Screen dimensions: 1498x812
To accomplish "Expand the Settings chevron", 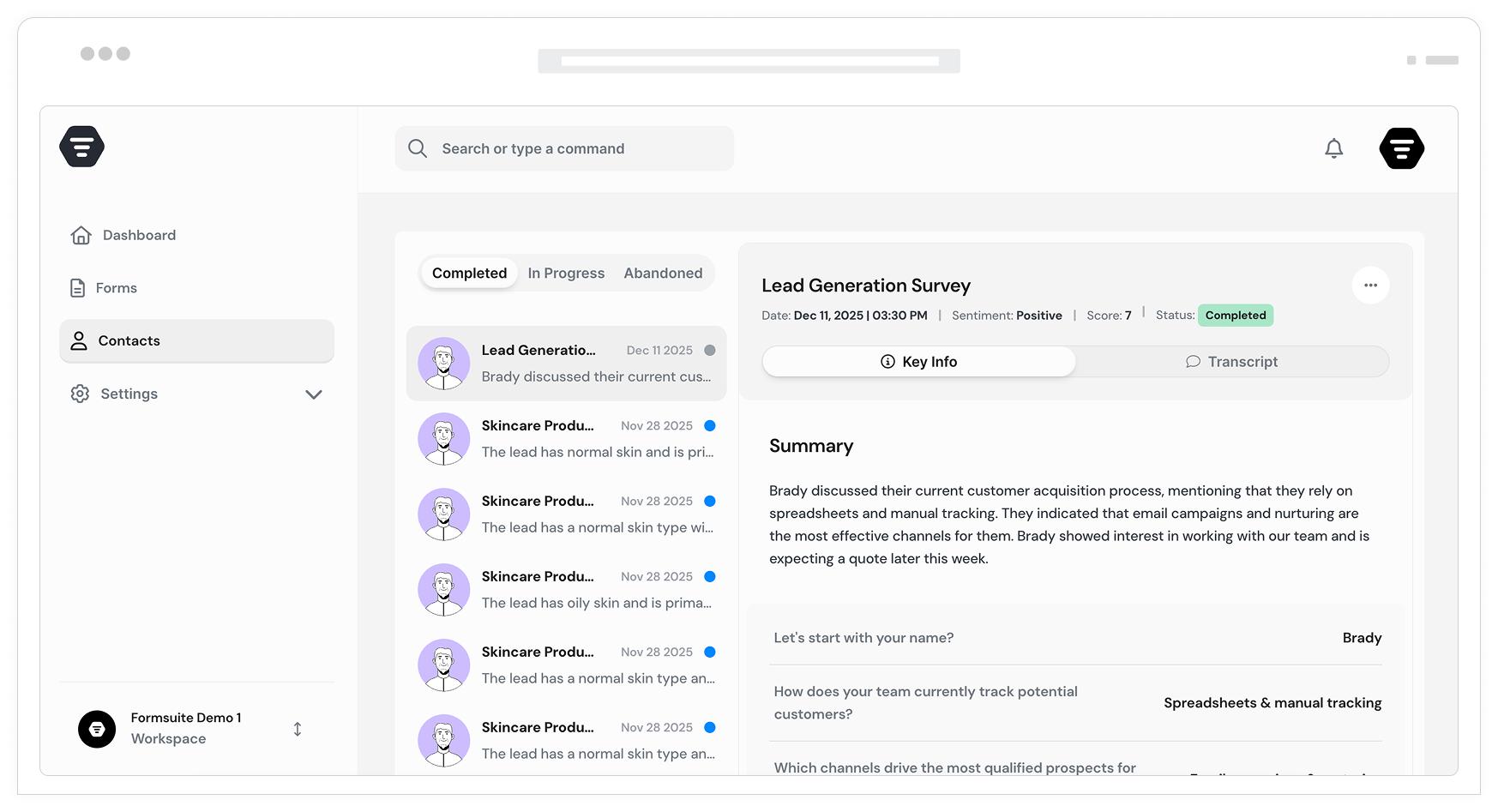I will (314, 394).
